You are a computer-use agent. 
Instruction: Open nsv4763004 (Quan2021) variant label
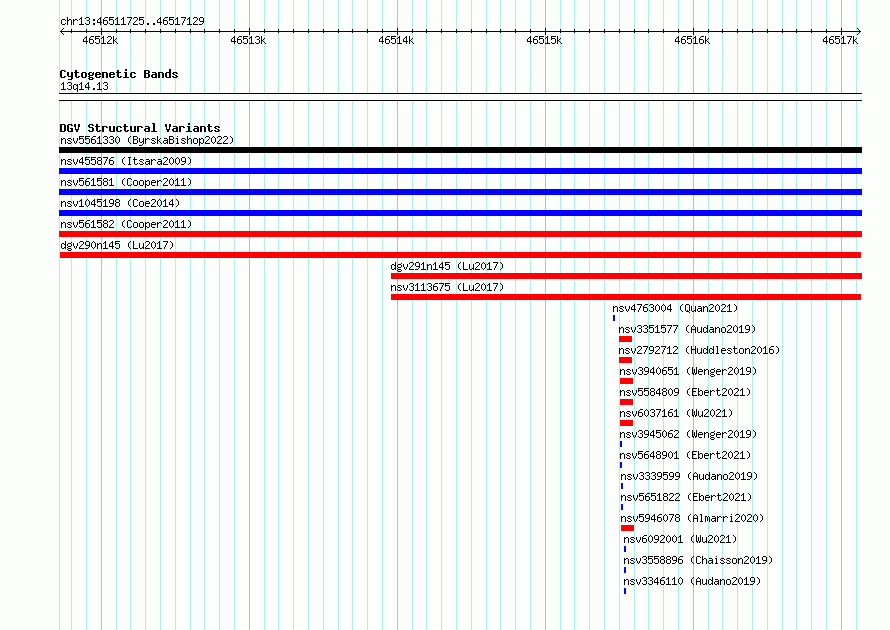675,308
